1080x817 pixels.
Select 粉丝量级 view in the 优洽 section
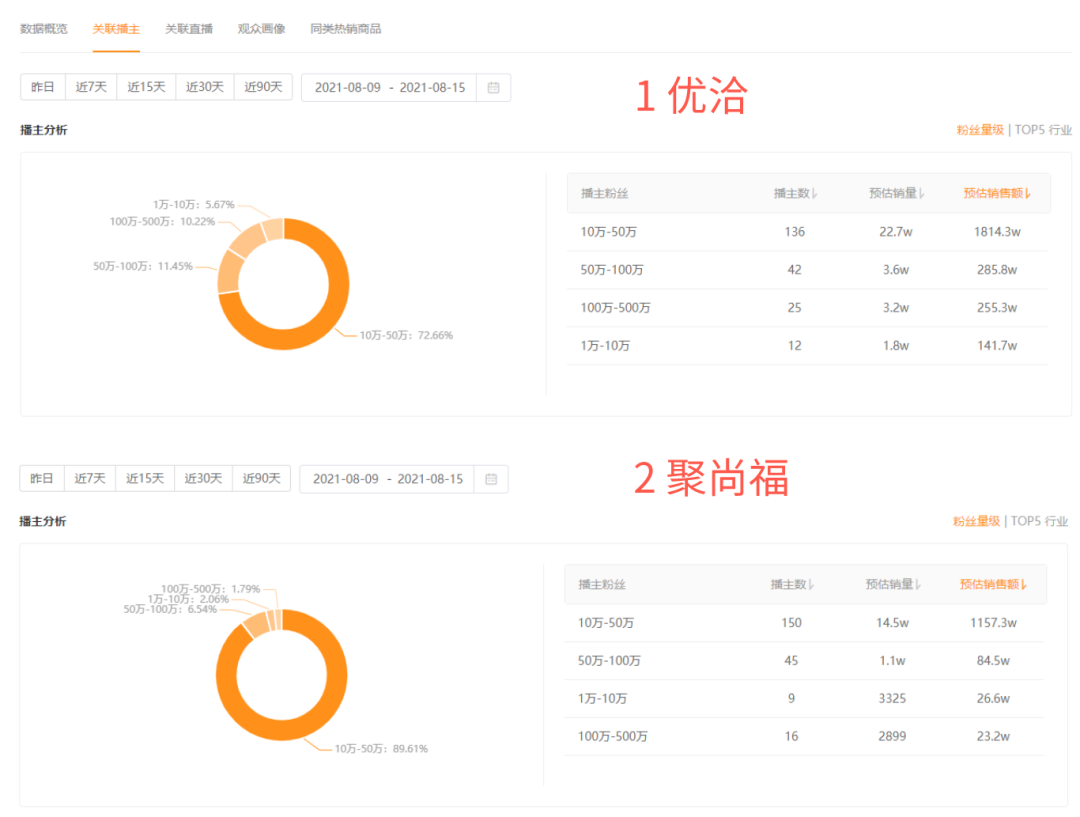coord(979,130)
